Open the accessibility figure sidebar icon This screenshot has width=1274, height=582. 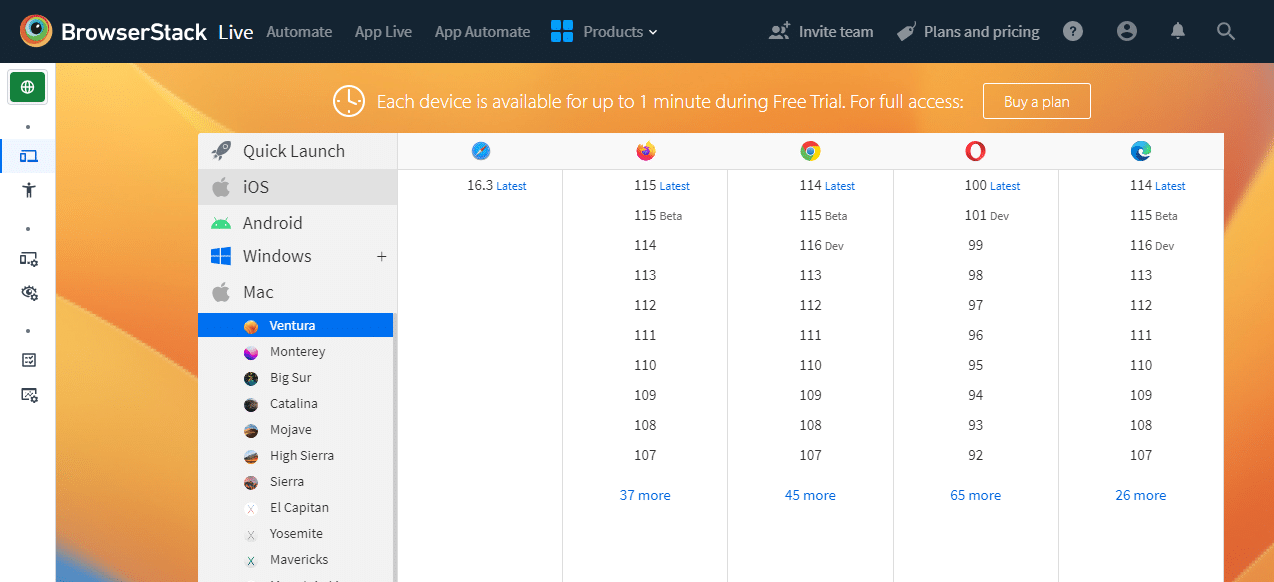coord(28,189)
